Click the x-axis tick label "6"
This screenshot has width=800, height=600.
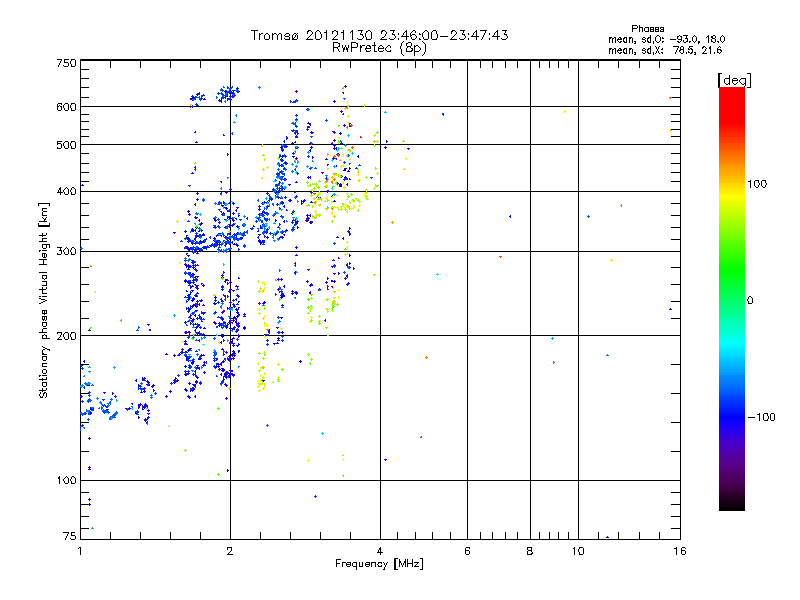467,551
